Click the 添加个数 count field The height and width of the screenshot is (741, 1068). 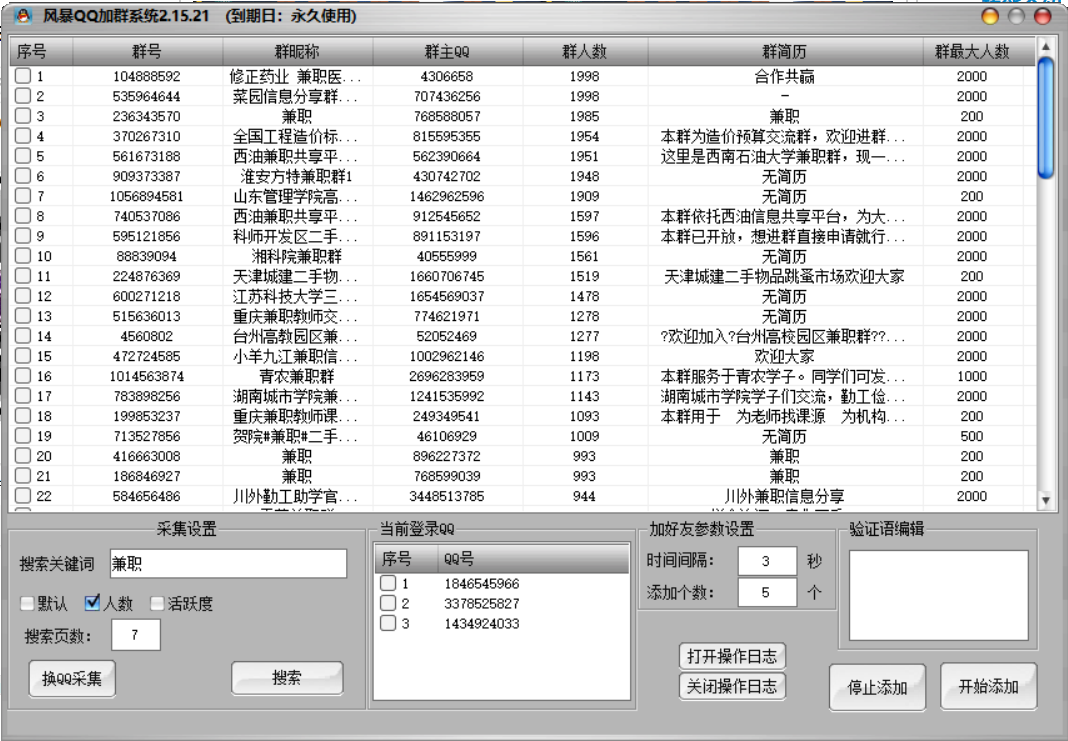pos(767,593)
